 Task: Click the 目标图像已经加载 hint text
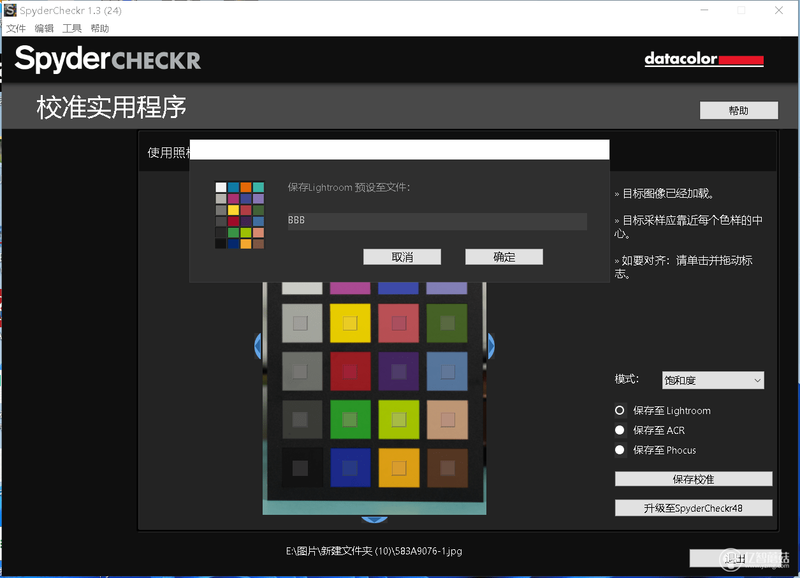(663, 193)
